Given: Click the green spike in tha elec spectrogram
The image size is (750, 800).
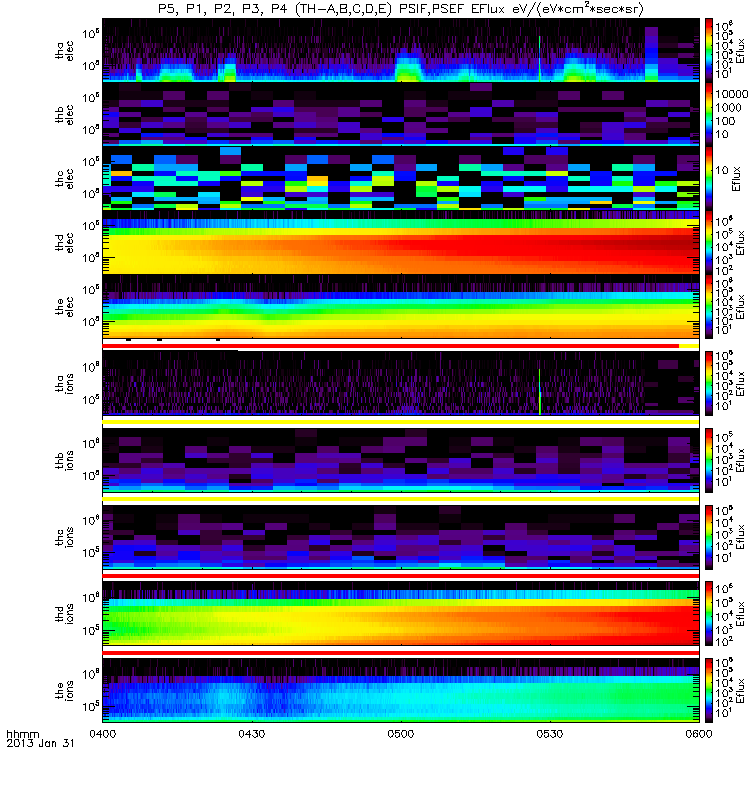Looking at the screenshot, I should (540, 58).
